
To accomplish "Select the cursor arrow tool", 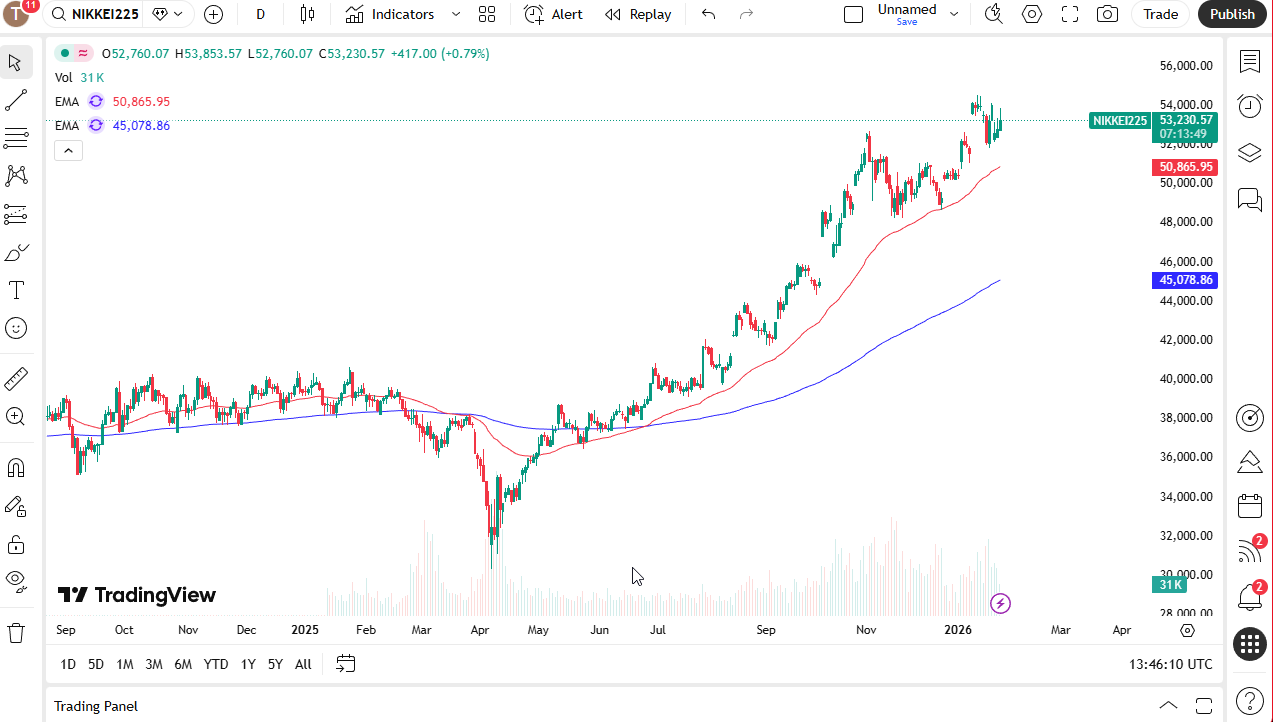I will (16, 62).
